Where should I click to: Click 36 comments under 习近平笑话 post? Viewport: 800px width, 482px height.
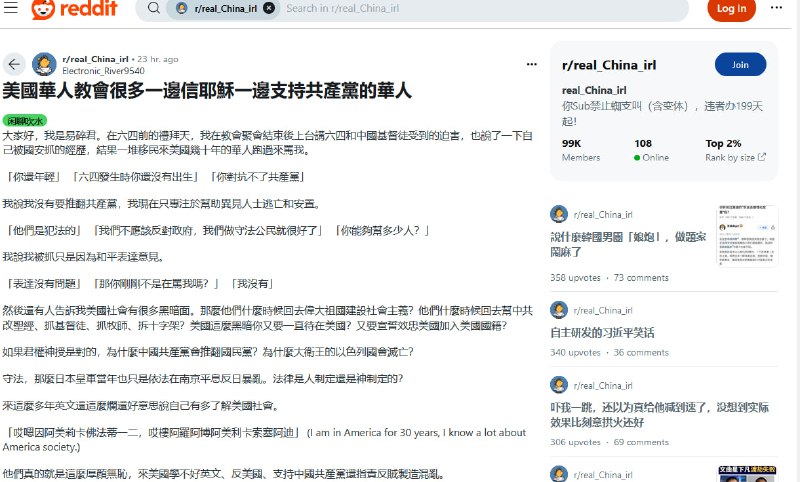(x=641, y=352)
